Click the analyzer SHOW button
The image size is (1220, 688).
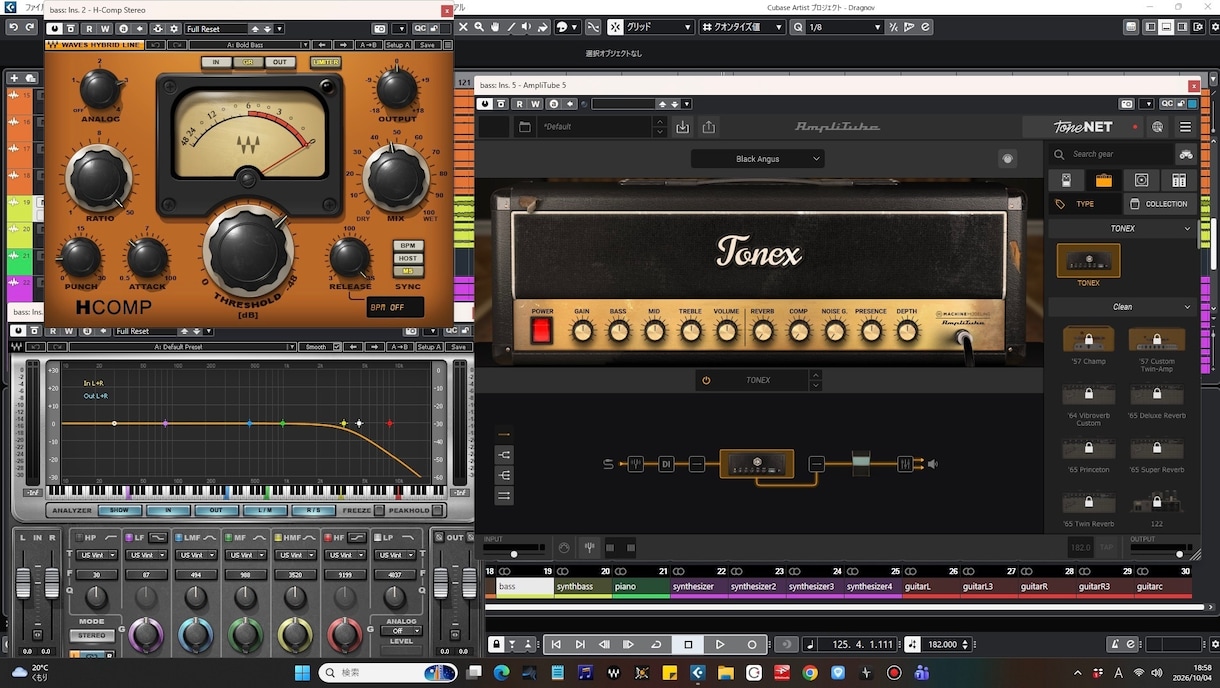tap(119, 510)
